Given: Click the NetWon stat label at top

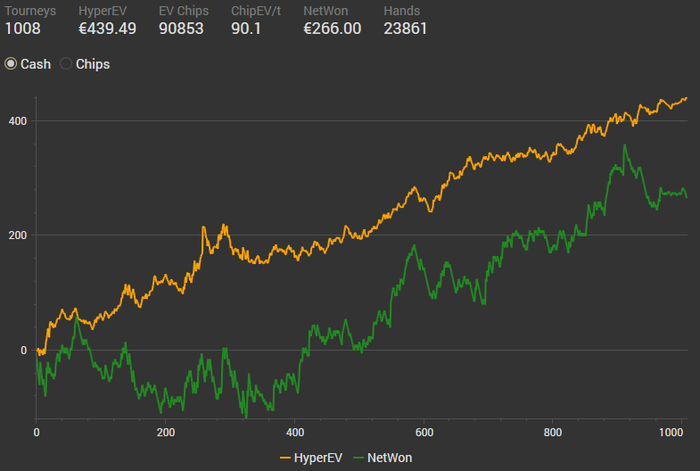Looking at the screenshot, I should [326, 11].
